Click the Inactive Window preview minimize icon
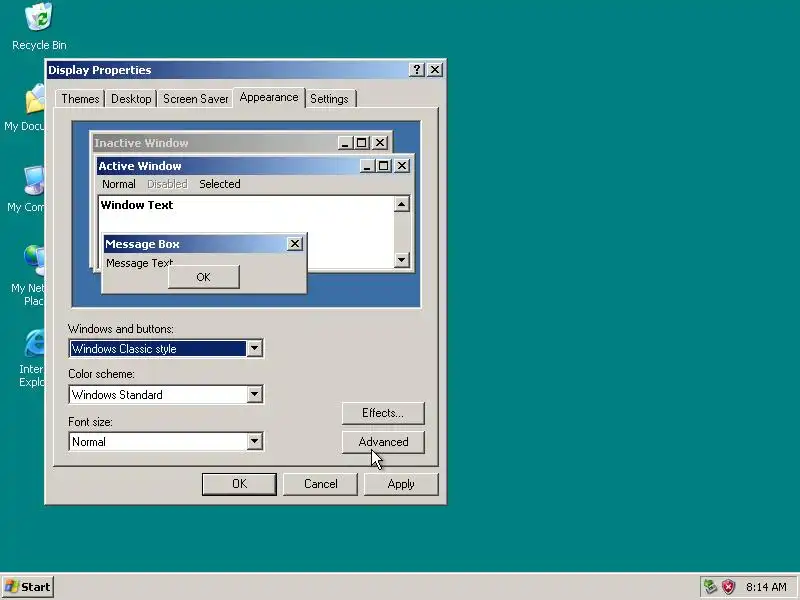 click(345, 143)
